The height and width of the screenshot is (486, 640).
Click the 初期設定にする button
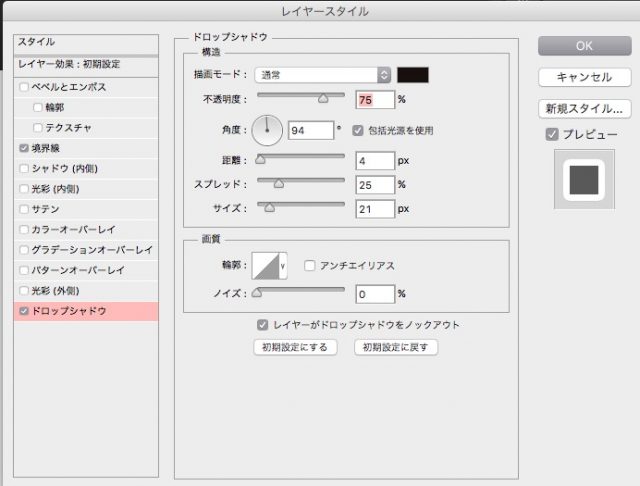pos(294,348)
